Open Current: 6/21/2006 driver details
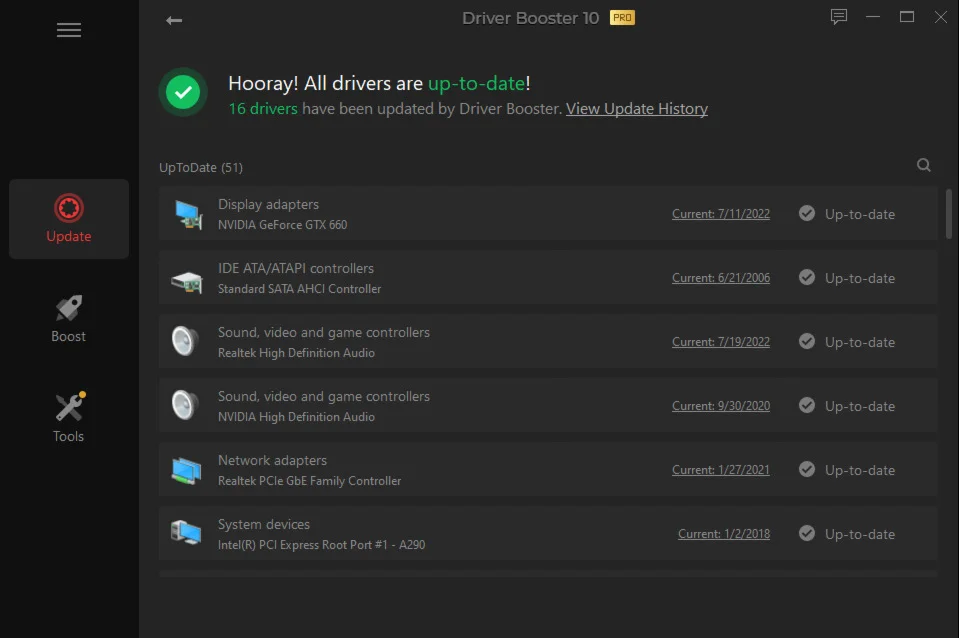 coord(720,278)
